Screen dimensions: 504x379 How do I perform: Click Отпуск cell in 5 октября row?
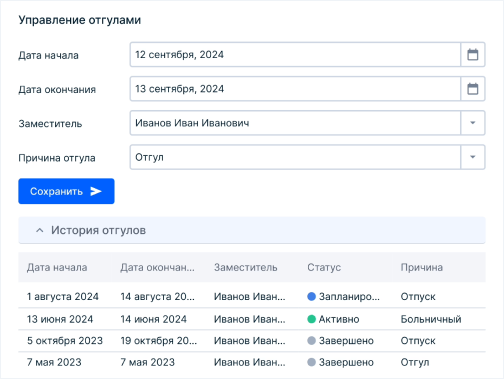click(x=418, y=341)
